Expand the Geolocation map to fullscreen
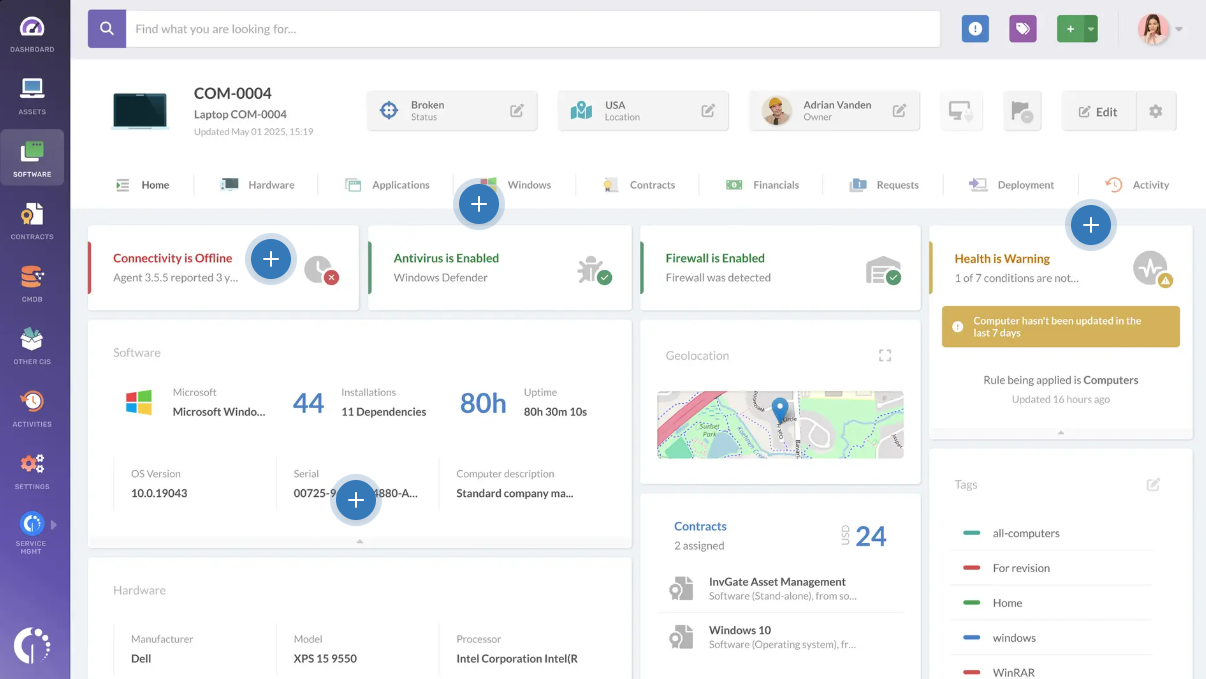The width and height of the screenshot is (1206, 679). pos(884,355)
